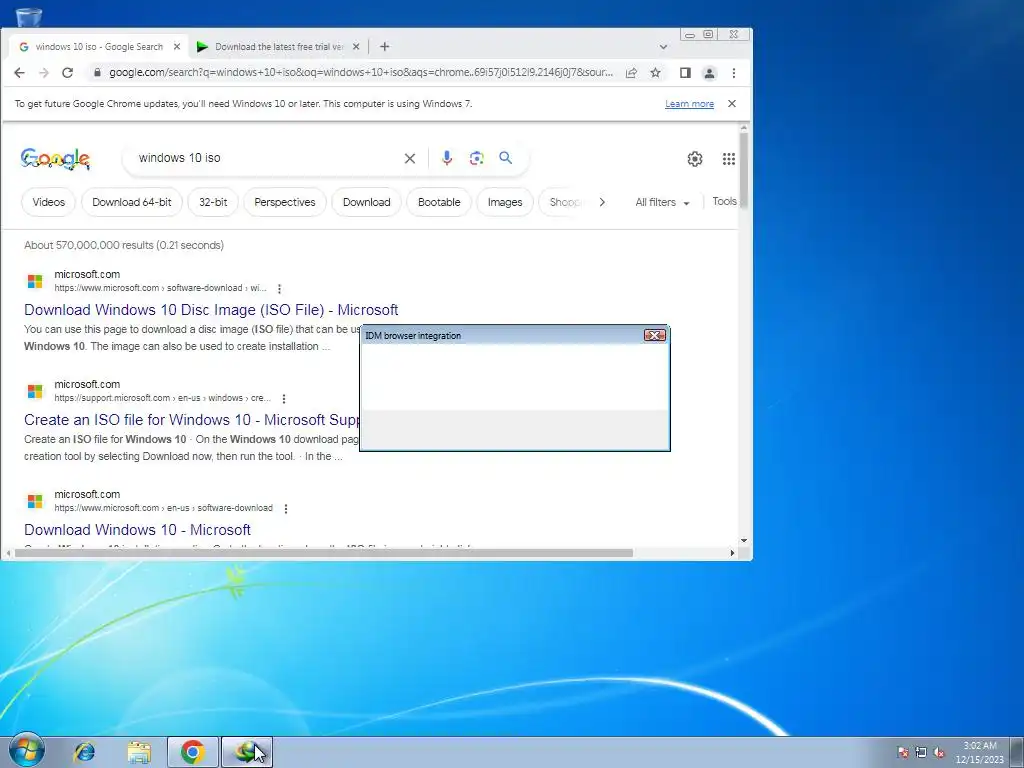Screen dimensions: 1024x768
Task: Open more options for third microsoft.com result
Action: click(x=285, y=508)
